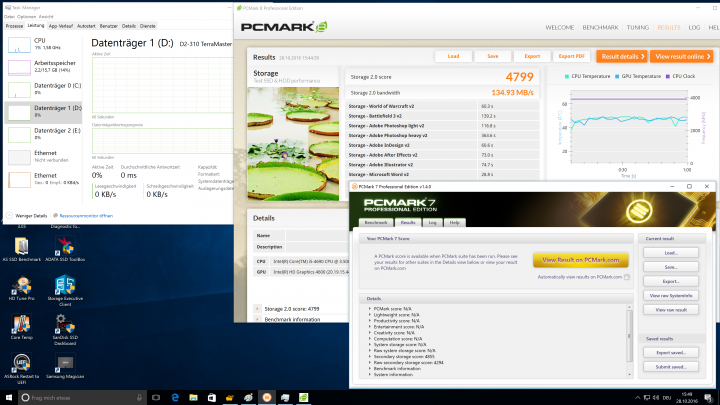The height and width of the screenshot is (405, 720).
Task: Click the PCMark 8 green taskbar icon
Action: click(x=304, y=398)
